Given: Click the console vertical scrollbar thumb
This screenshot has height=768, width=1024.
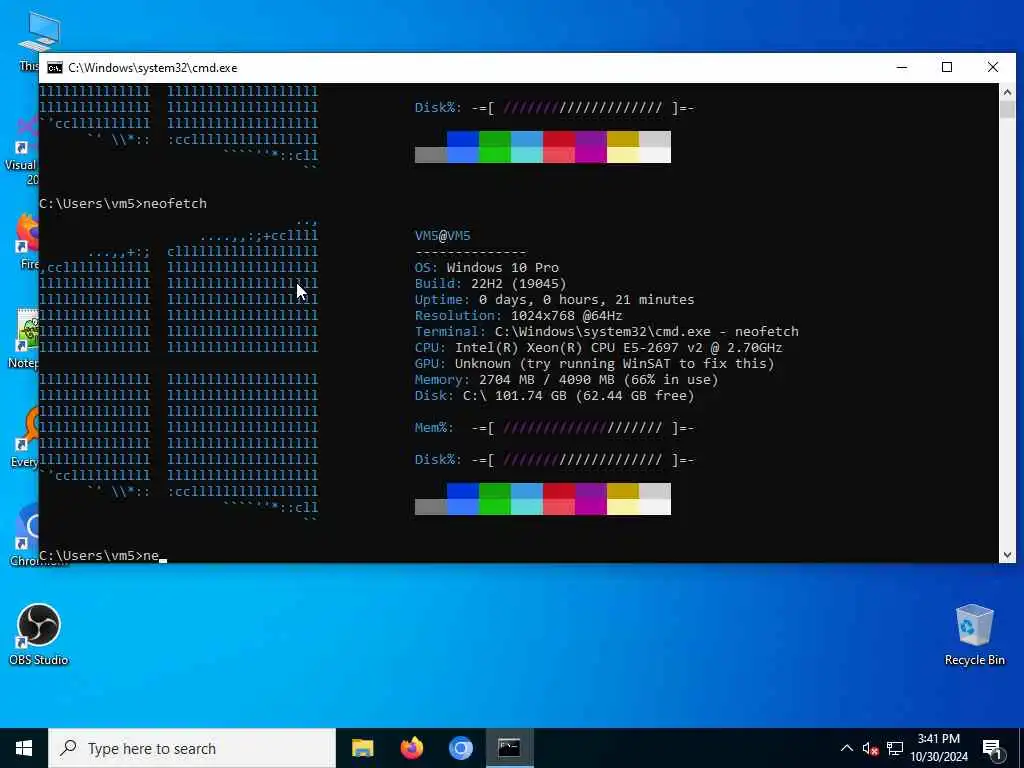Looking at the screenshot, I should (x=1007, y=109).
